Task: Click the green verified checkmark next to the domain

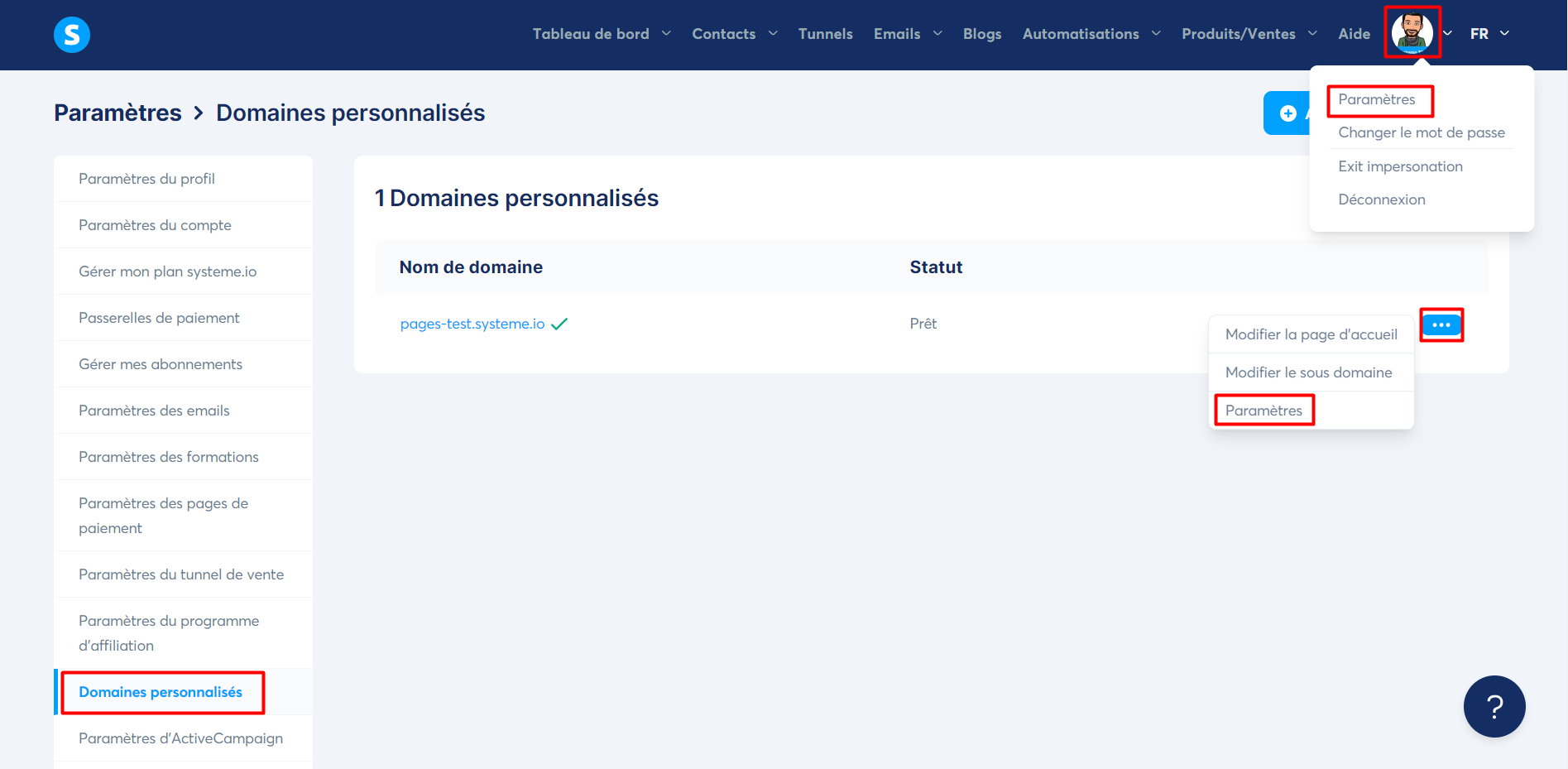Action: coord(559,324)
